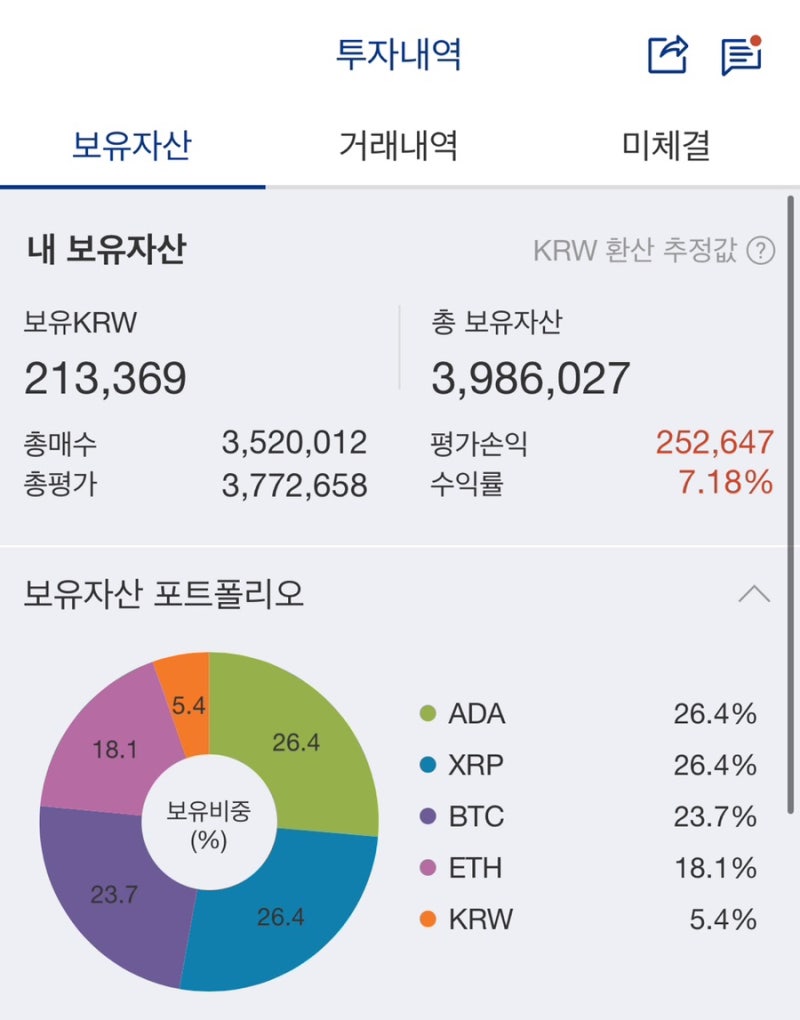Switch to the 거래내역 tab

[x=400, y=144]
